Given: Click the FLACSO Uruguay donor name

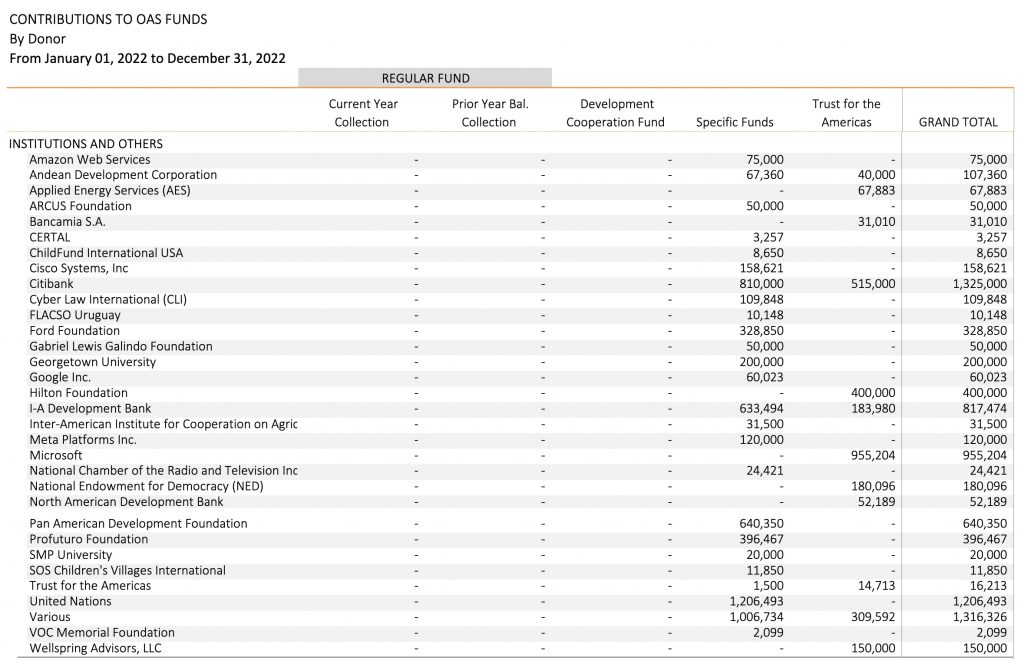Looking at the screenshot, I should pos(74,315).
